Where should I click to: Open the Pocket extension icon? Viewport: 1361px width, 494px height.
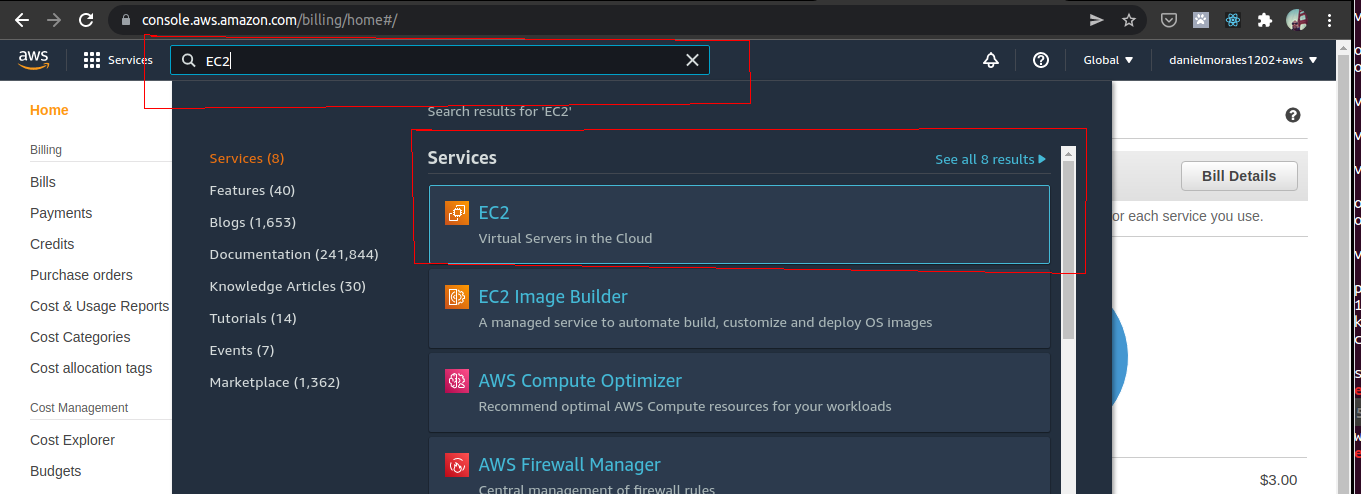[x=1168, y=19]
